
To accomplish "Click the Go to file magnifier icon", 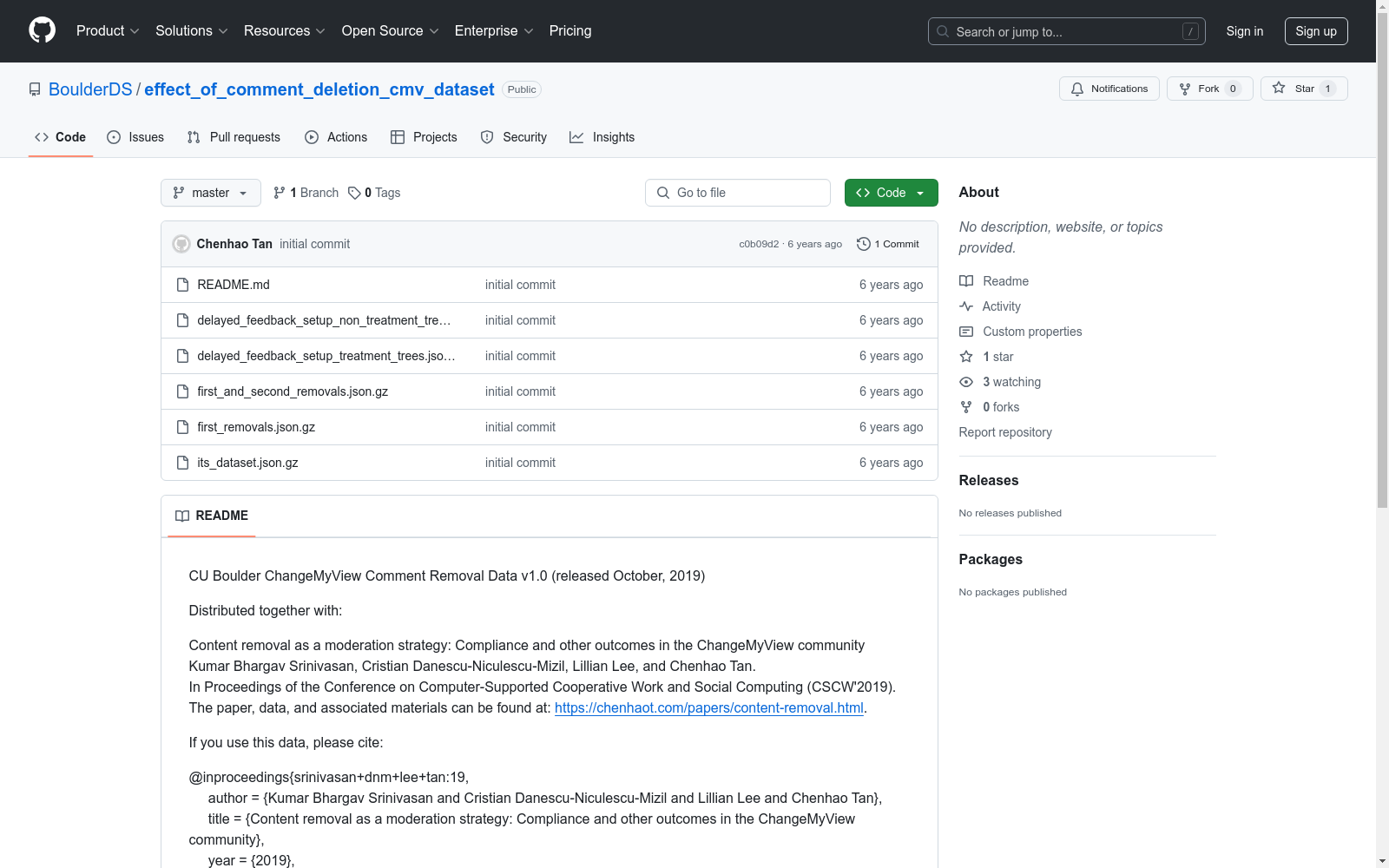I will [663, 193].
